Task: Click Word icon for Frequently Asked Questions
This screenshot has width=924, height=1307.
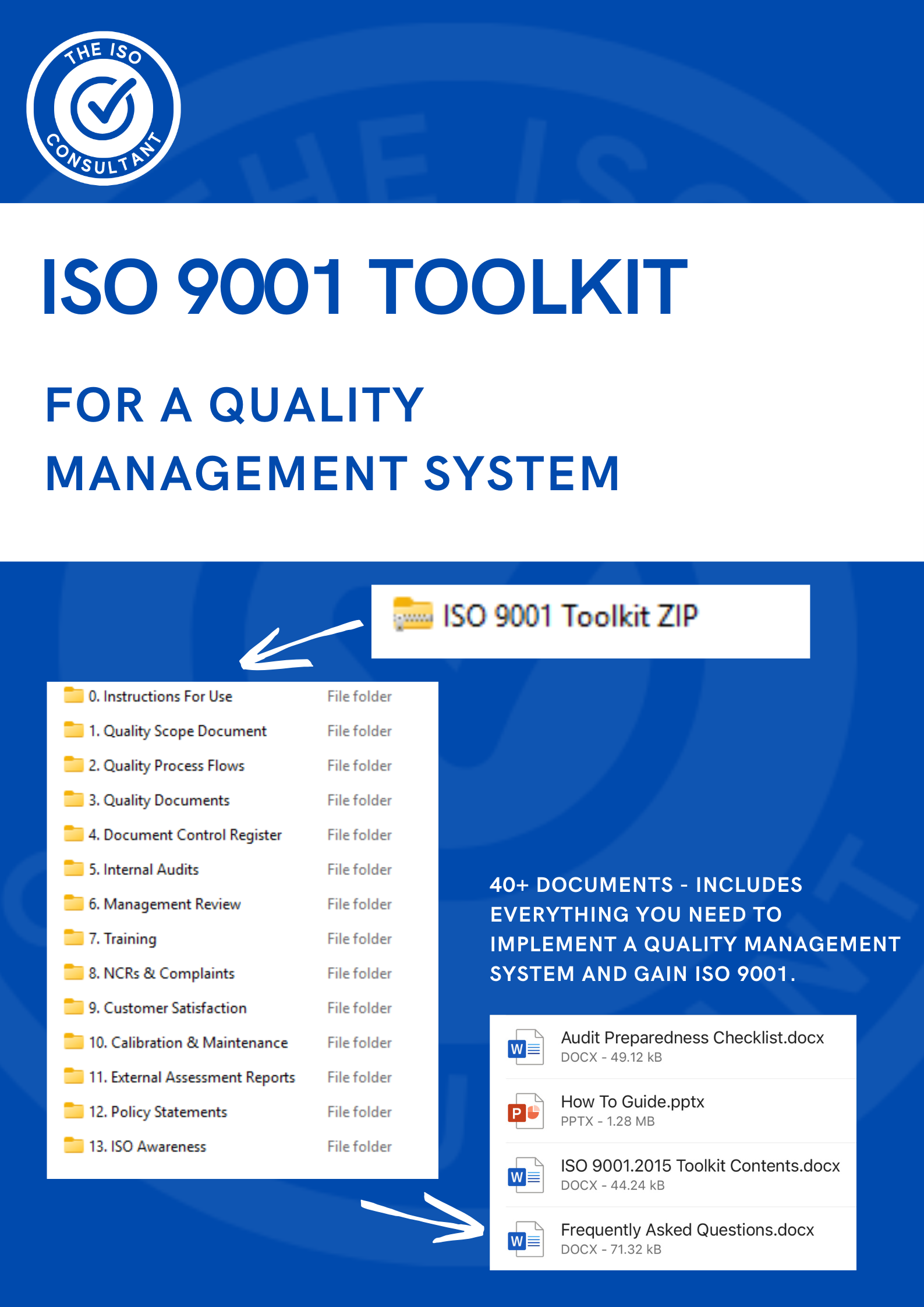Action: [x=525, y=1239]
